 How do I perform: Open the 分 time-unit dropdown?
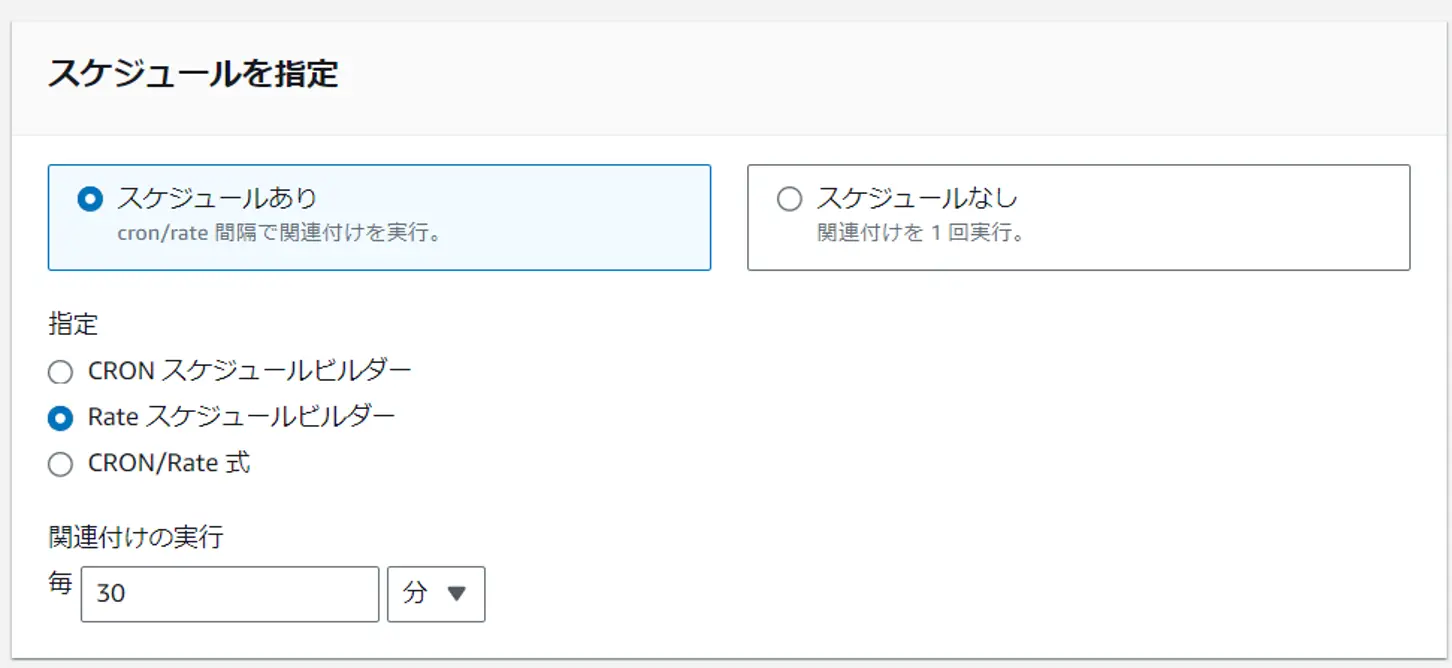pos(436,594)
